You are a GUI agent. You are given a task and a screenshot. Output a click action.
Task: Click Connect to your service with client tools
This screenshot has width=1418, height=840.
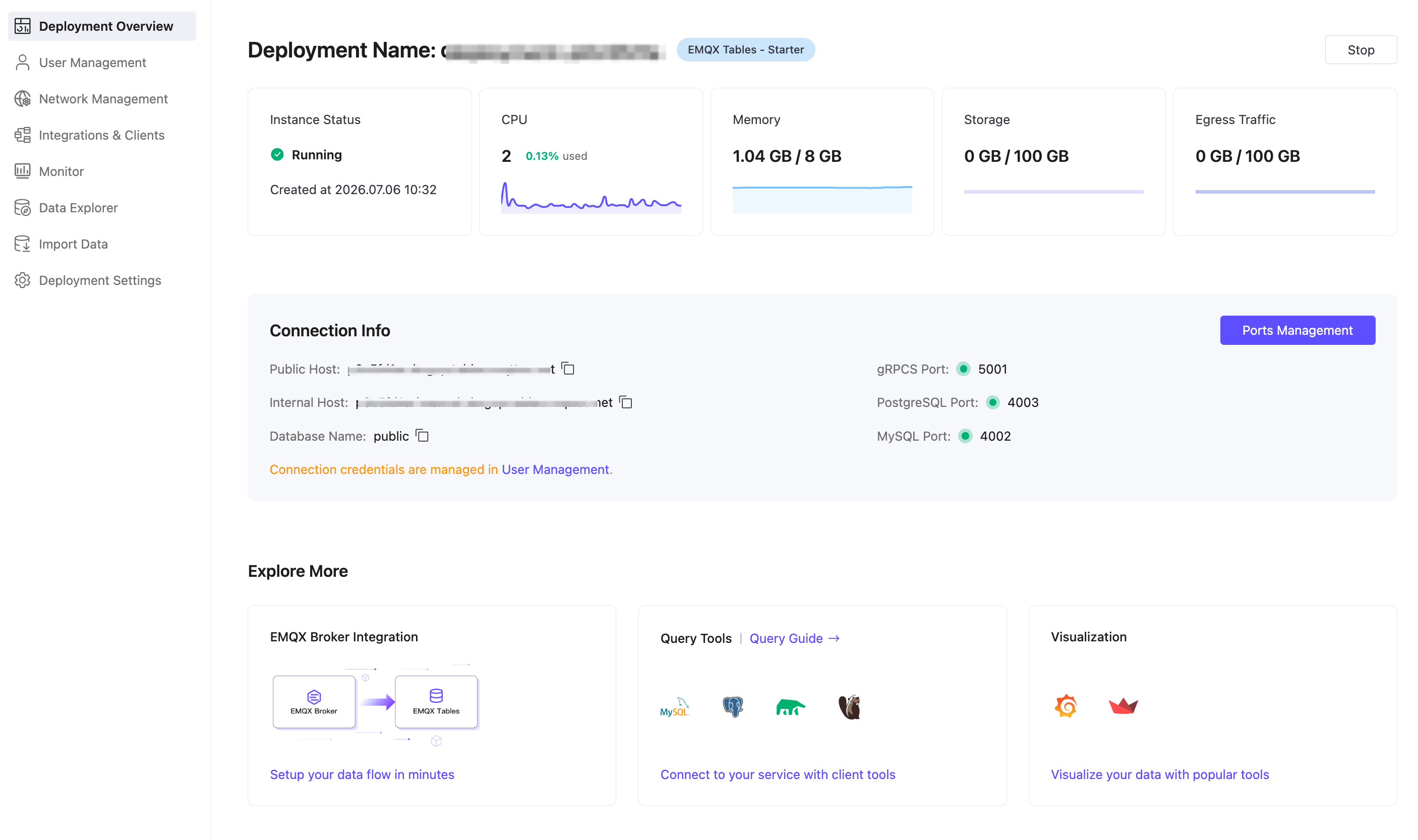pyautogui.click(x=778, y=774)
